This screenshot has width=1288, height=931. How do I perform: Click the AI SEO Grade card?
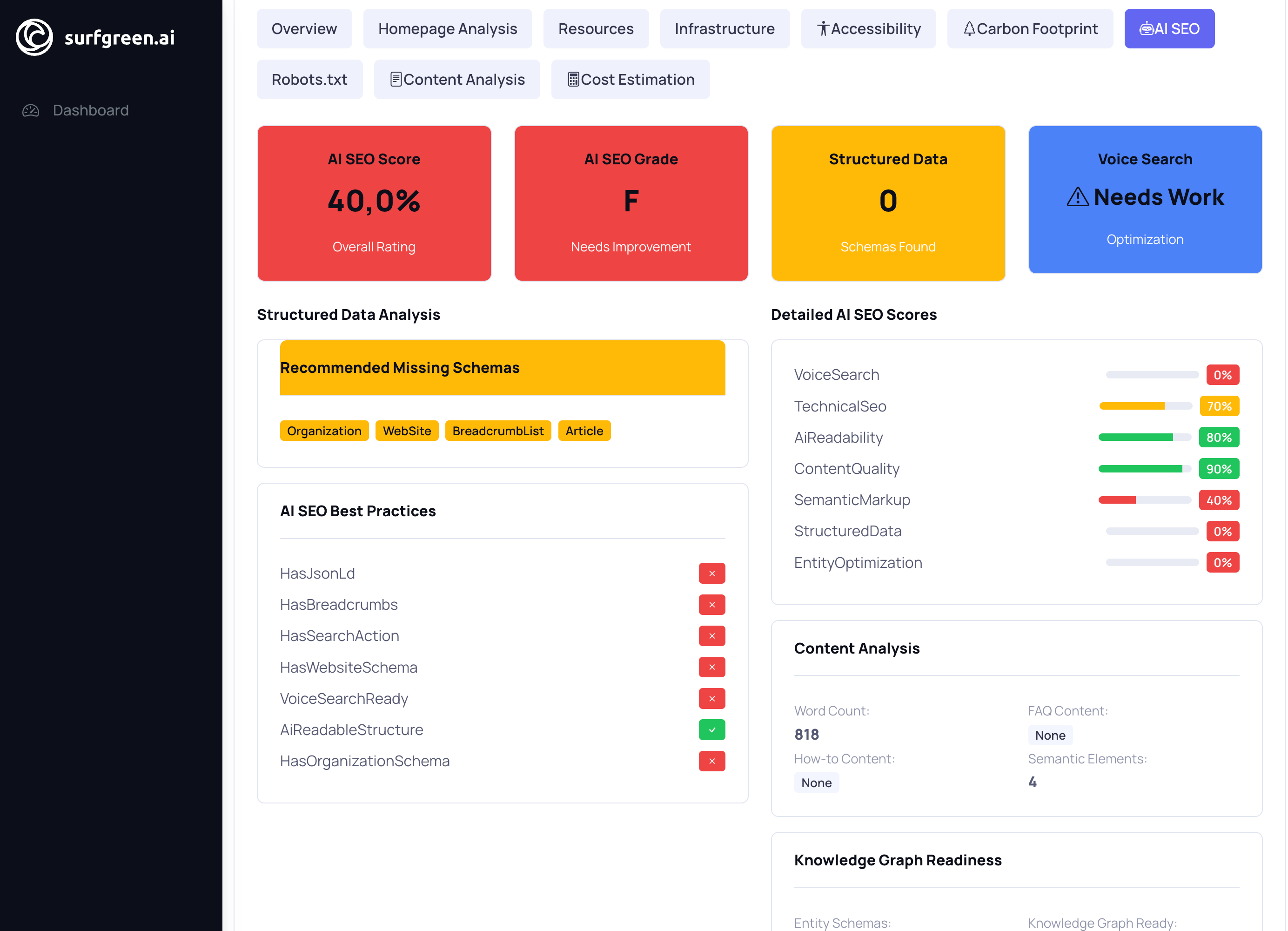point(631,203)
